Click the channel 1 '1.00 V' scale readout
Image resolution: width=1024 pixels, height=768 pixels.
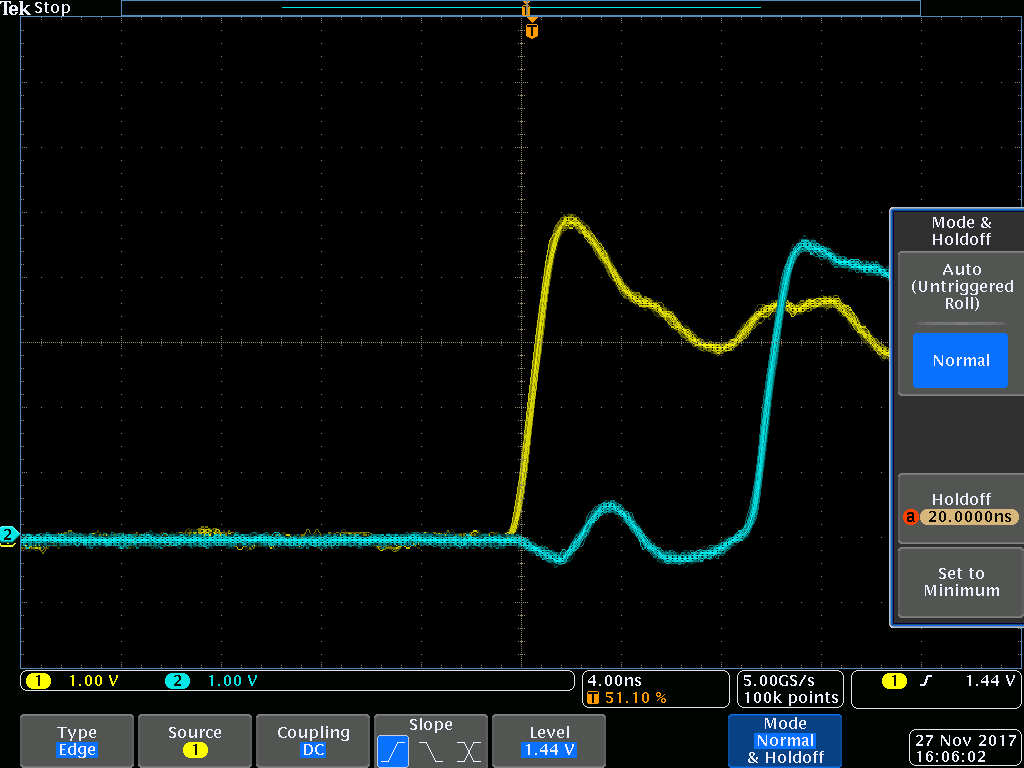click(x=94, y=682)
